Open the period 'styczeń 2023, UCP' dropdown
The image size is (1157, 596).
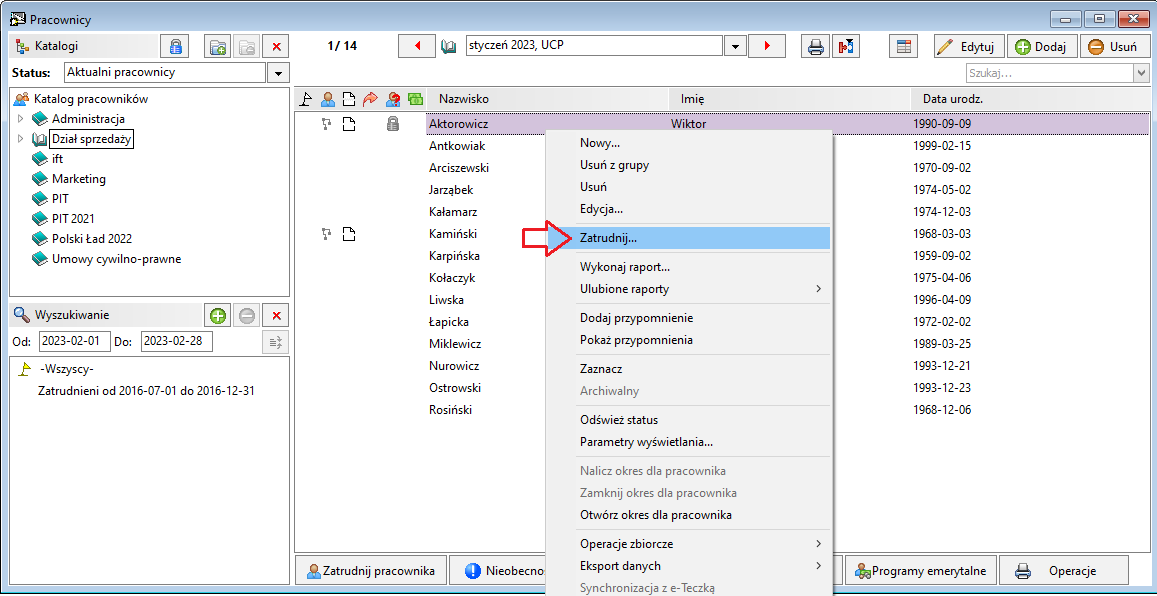(734, 46)
